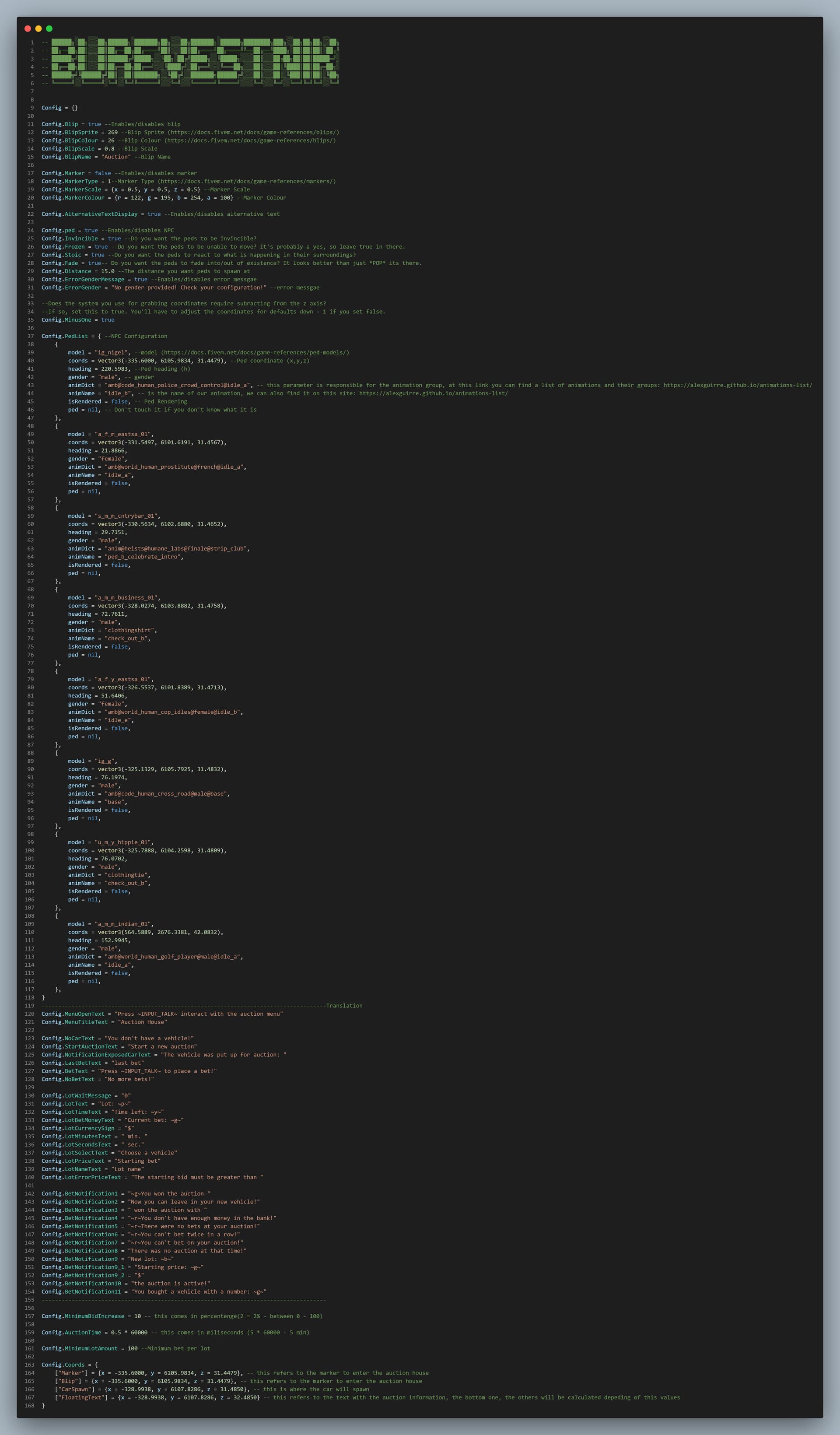Screen dimensions: 840x1435
Task: Open blips URL on the Config.BlipColour line
Action: pos(249,140)
